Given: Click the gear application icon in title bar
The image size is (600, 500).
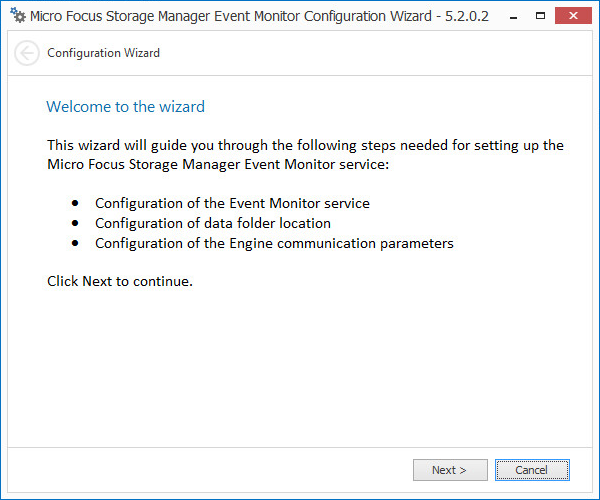Looking at the screenshot, I should pos(17,17).
